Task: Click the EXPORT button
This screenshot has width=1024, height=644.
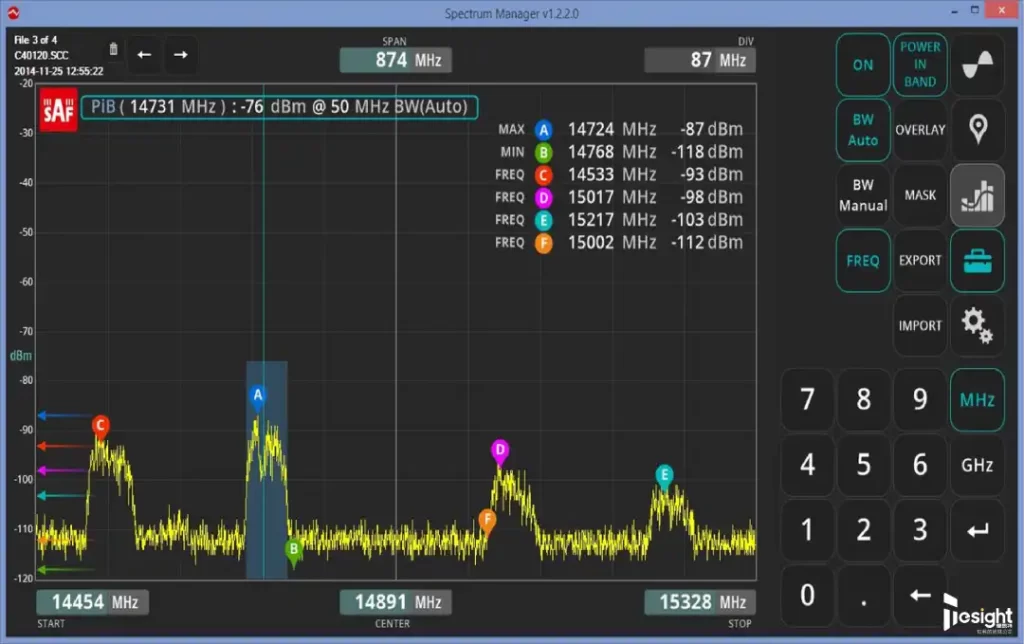Action: [920, 261]
